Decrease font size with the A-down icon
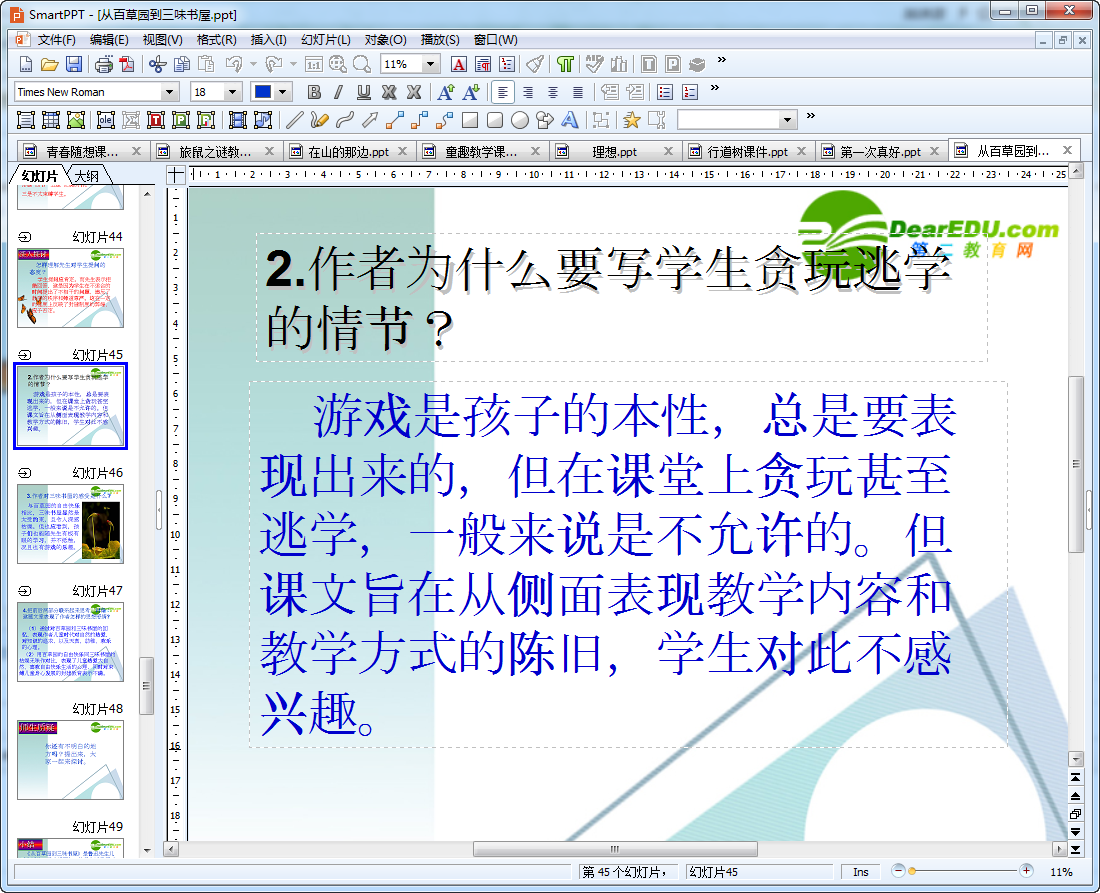 471,92
